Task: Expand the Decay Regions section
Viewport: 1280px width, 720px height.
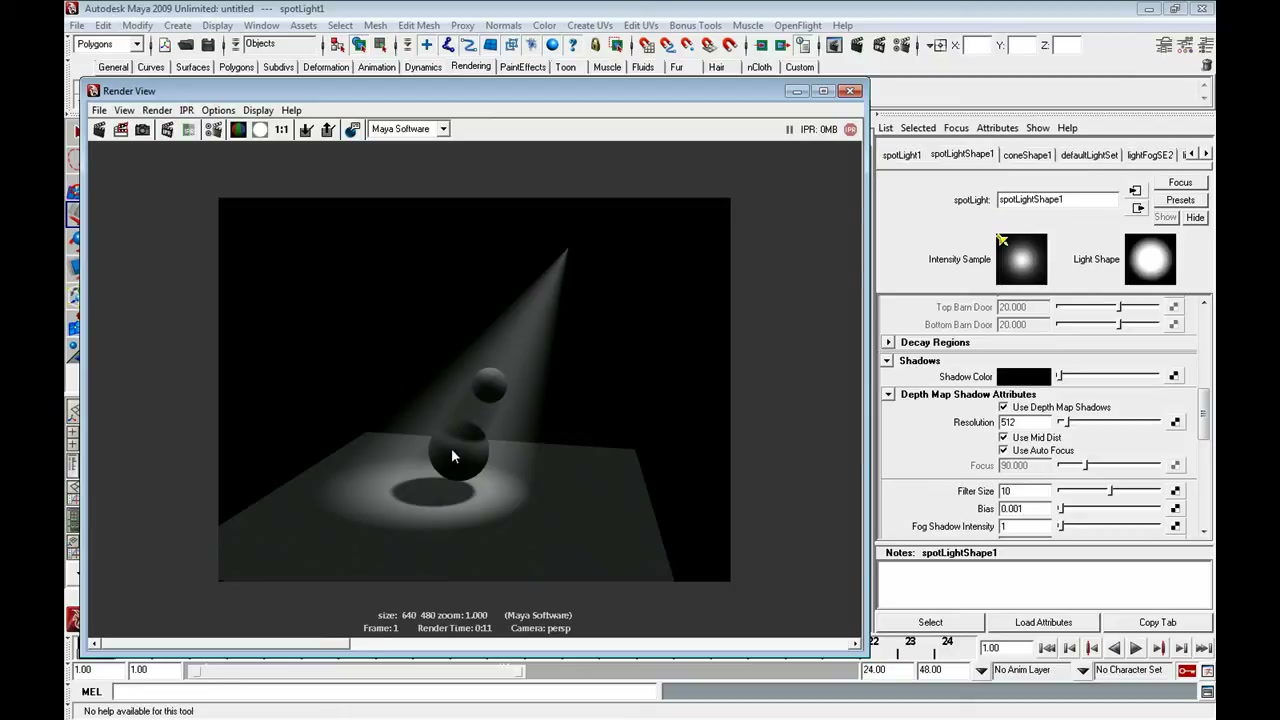Action: tap(888, 342)
